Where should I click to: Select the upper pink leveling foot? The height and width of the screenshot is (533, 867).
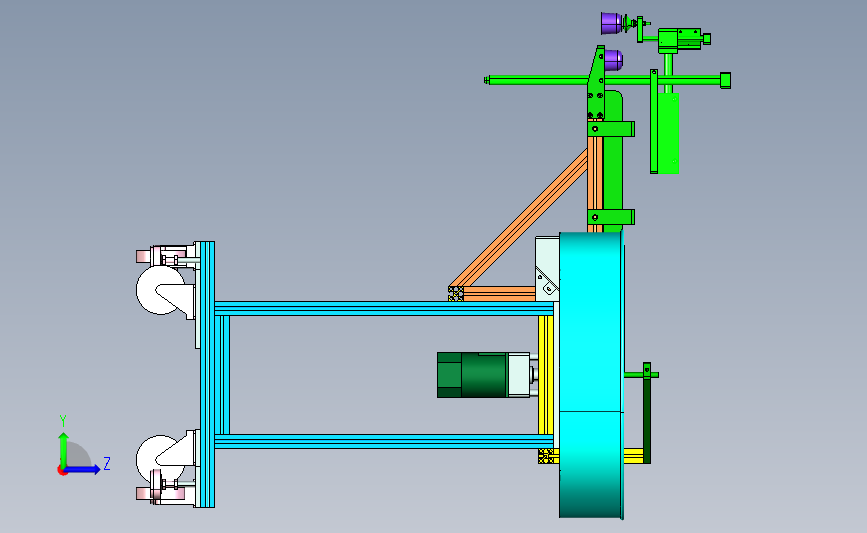(x=144, y=256)
